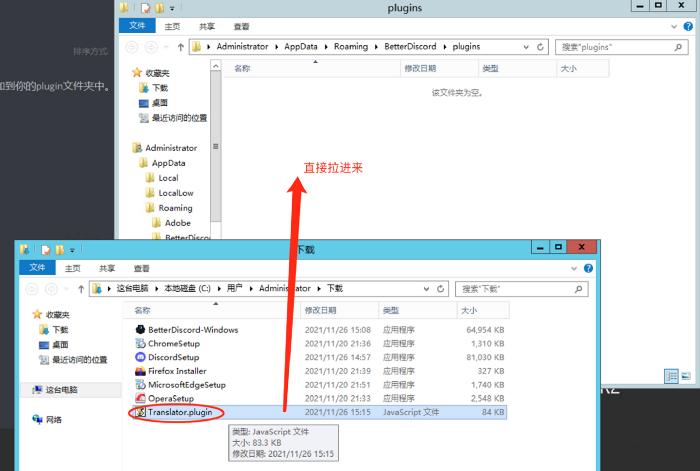Open address history dropdown in 下載 window

tap(426, 289)
